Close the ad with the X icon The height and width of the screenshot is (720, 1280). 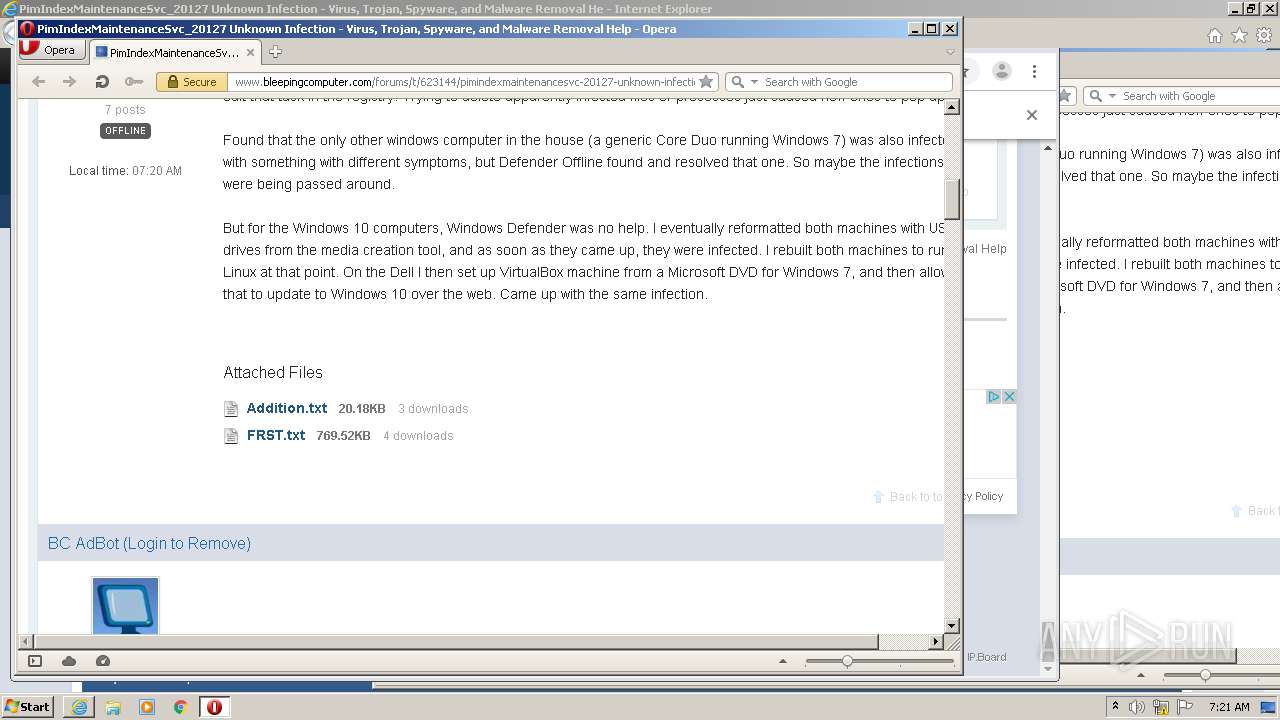coord(1009,397)
